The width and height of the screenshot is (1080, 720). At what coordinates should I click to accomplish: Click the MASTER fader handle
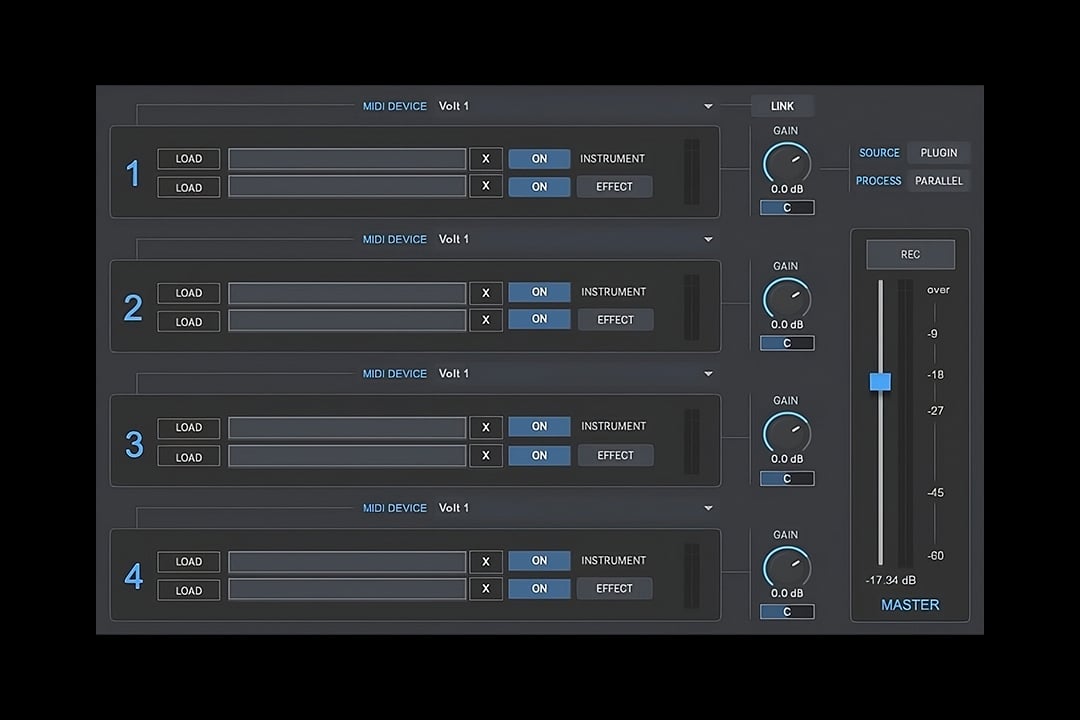point(880,382)
